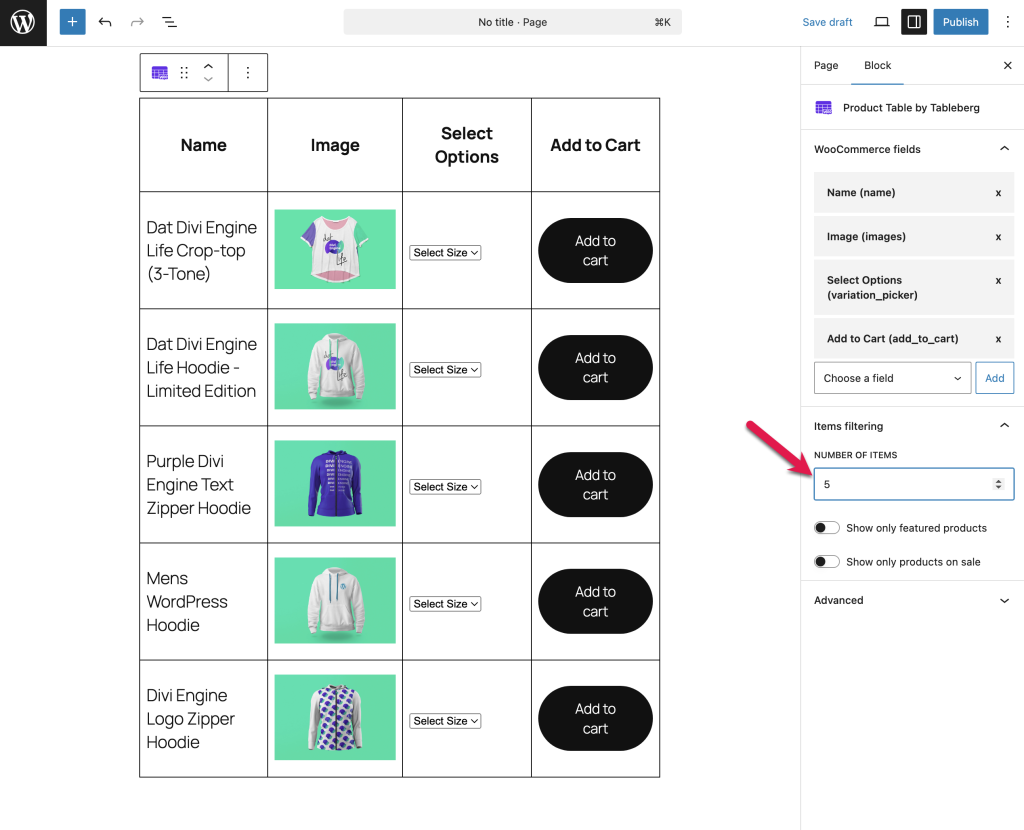Image resolution: width=1024 pixels, height=830 pixels.
Task: Click the Life Hoodie Limited Edition image
Action: 335,366
